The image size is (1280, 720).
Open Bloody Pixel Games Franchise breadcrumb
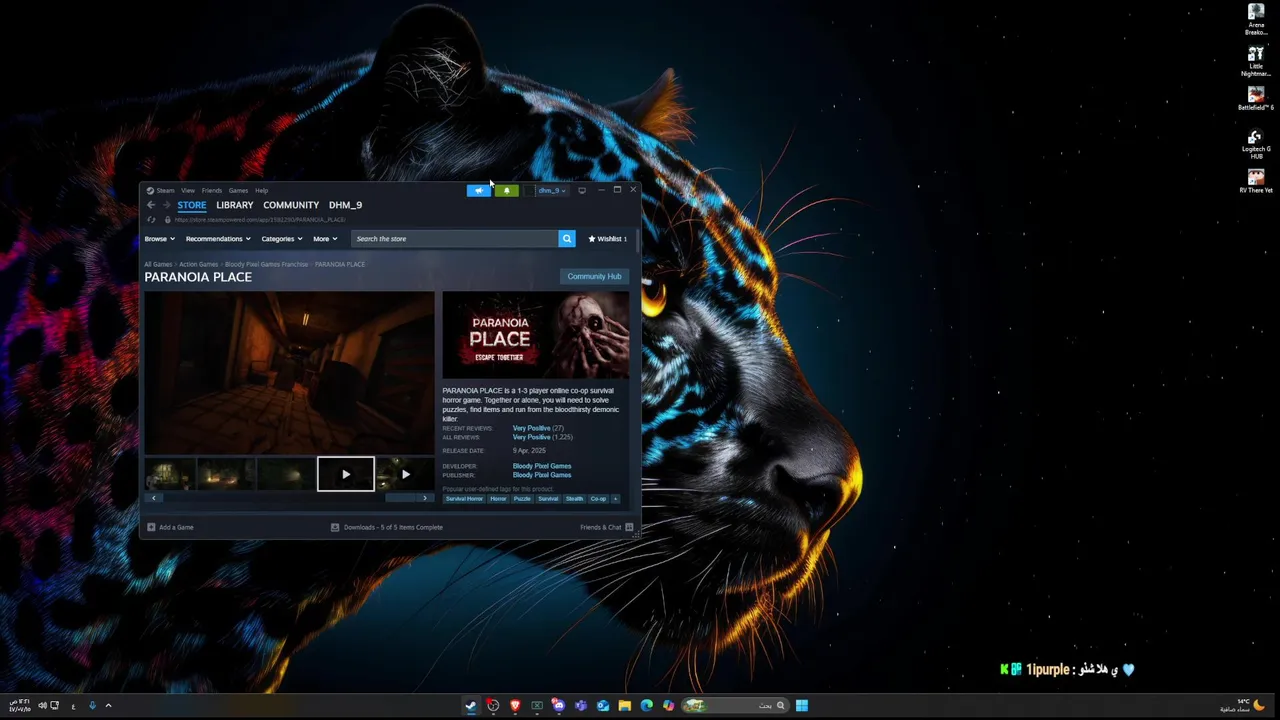266,264
